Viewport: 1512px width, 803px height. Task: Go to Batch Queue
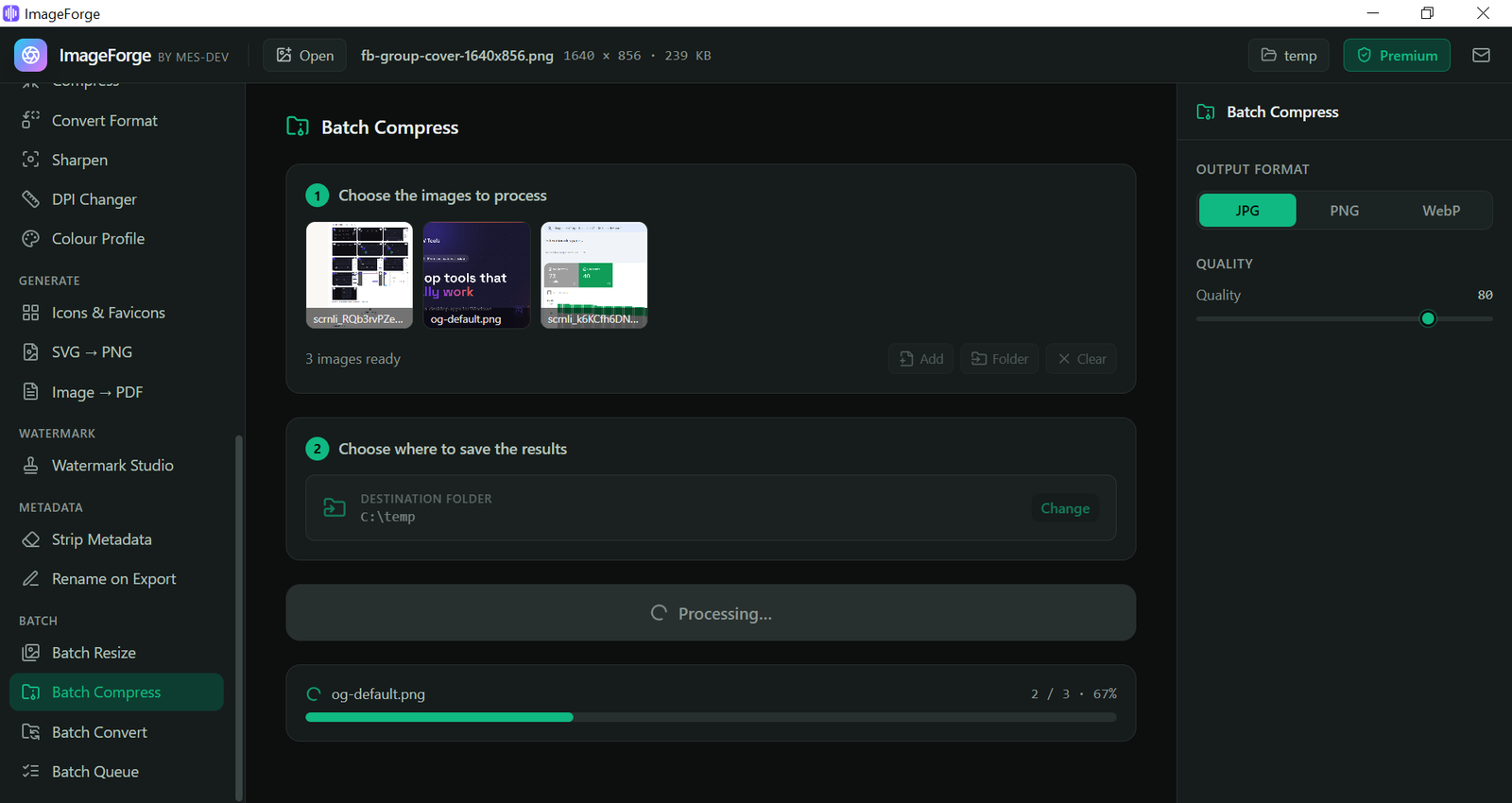coord(116,772)
